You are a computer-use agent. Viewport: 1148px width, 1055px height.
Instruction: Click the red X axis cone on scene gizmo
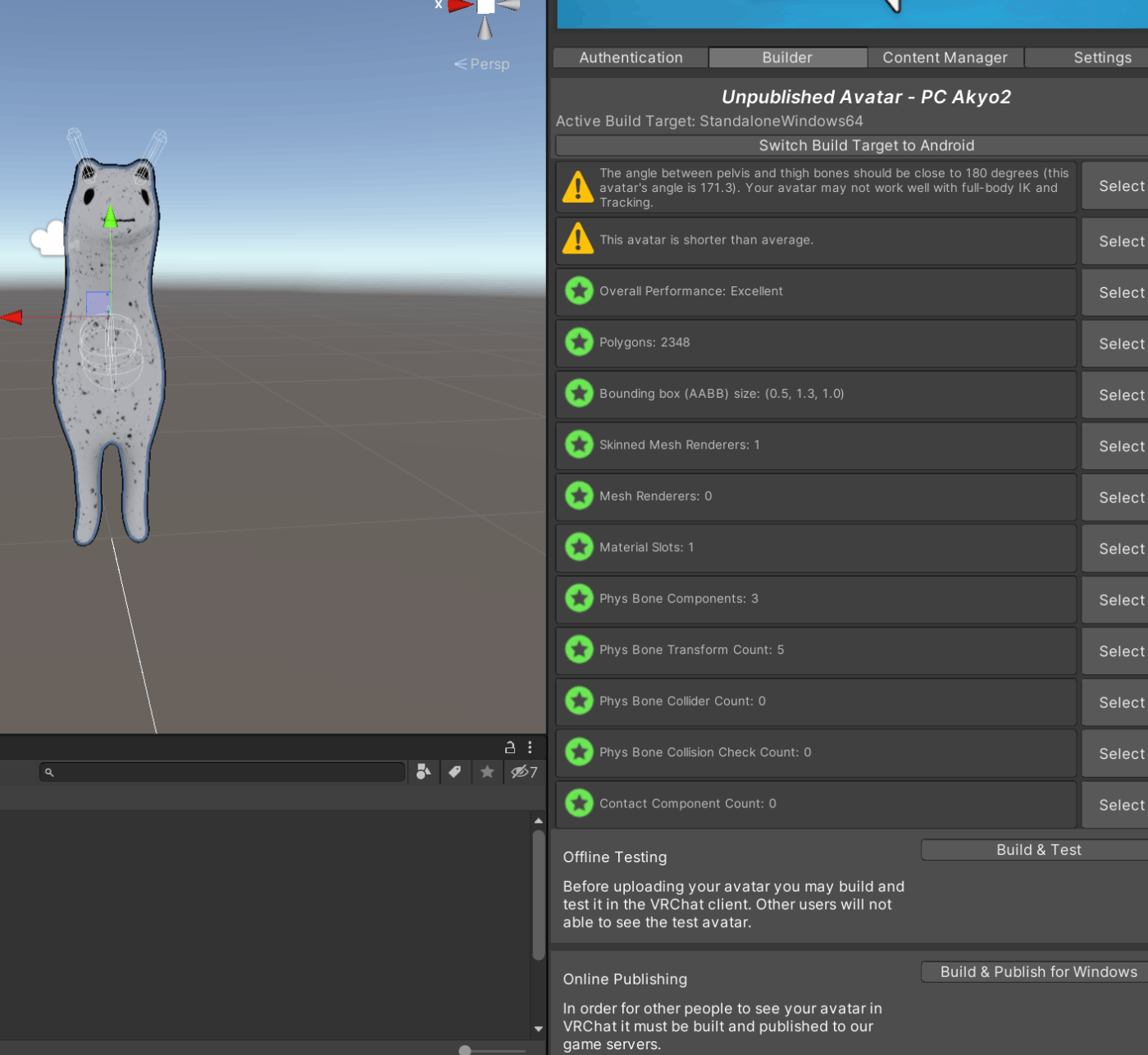pyautogui.click(x=460, y=6)
